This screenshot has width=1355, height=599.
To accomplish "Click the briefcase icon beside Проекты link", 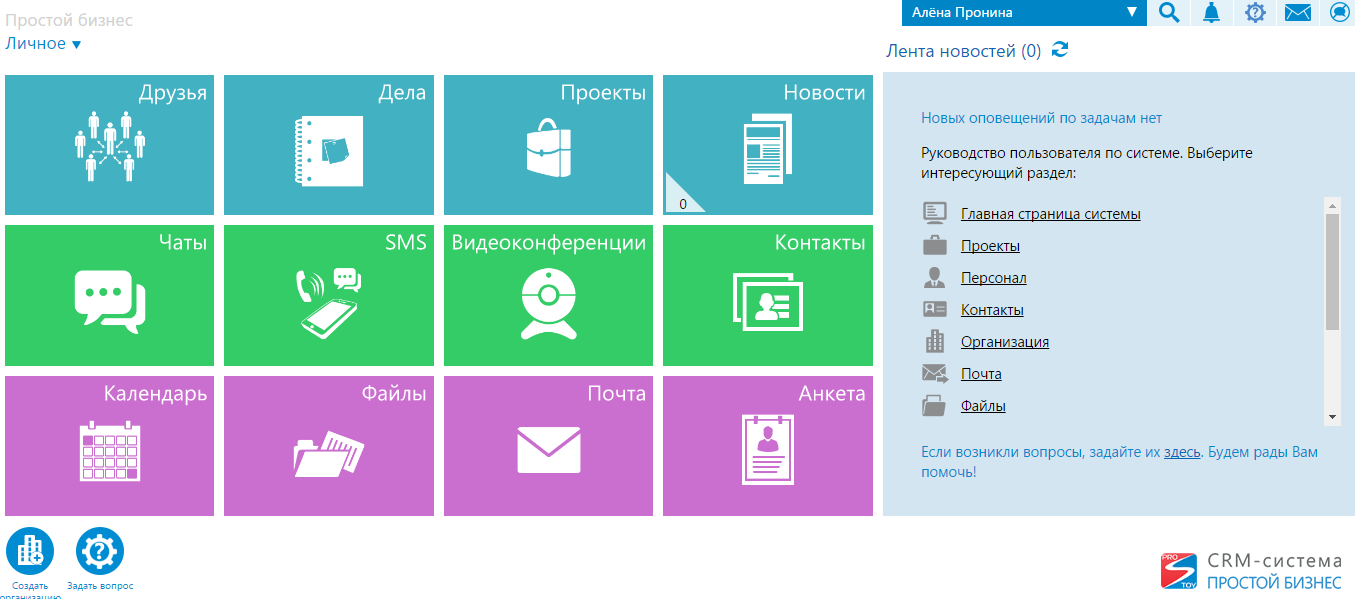I will click(934, 245).
